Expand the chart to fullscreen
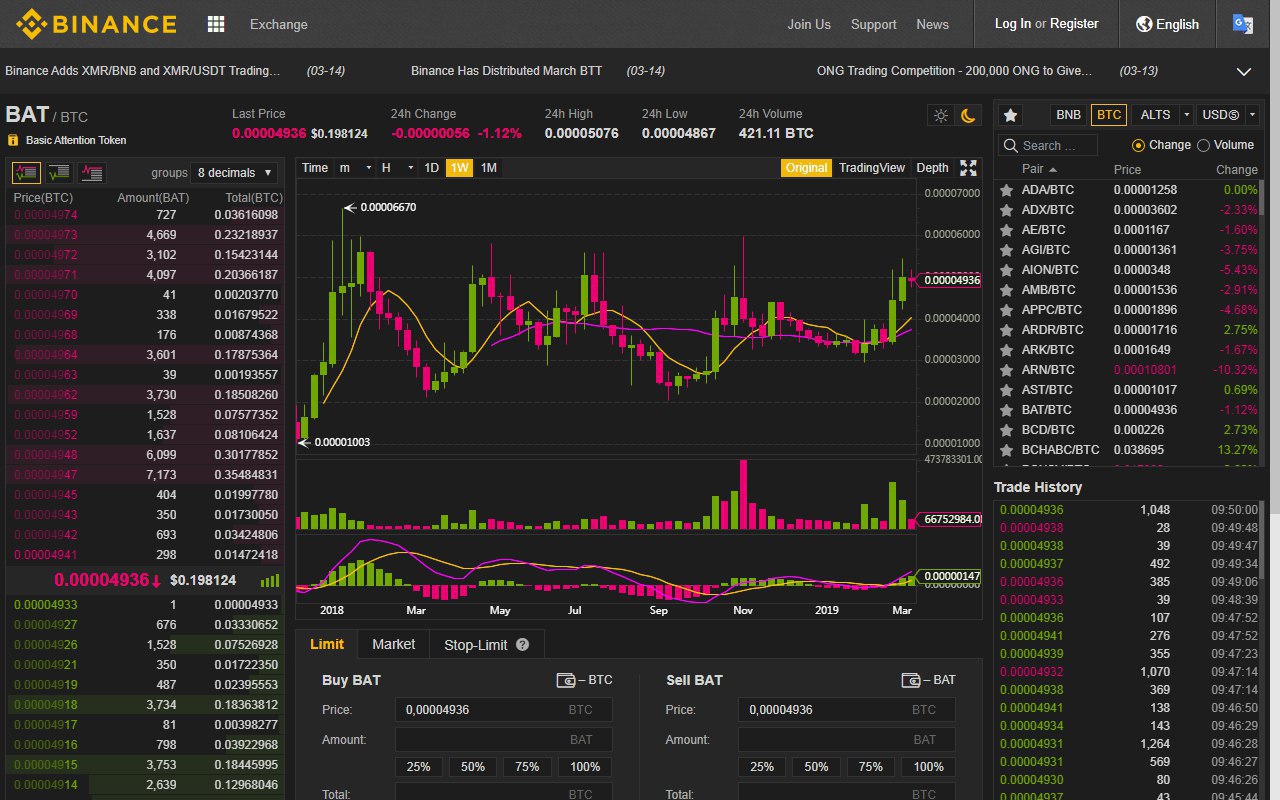This screenshot has height=800, width=1280. [968, 168]
